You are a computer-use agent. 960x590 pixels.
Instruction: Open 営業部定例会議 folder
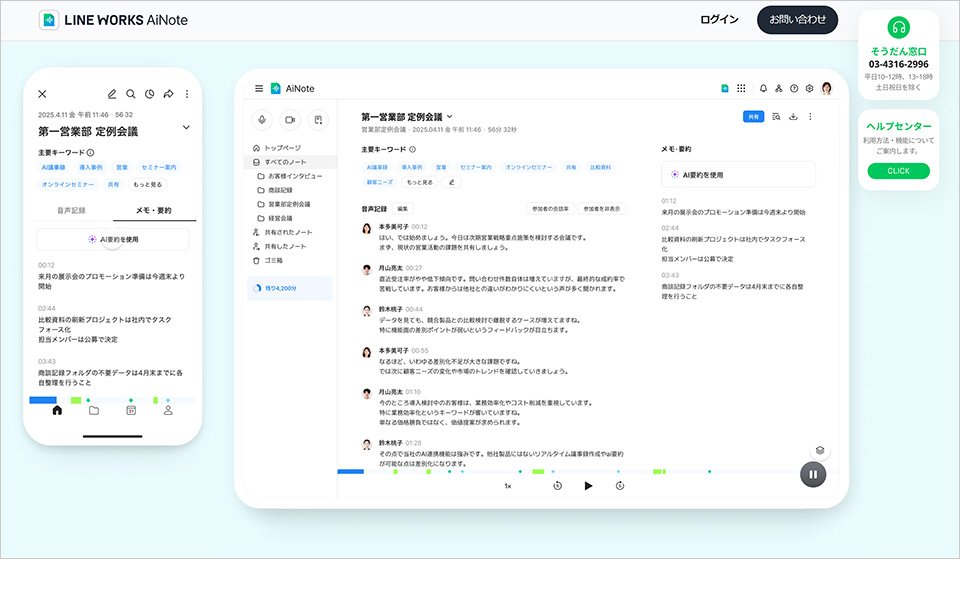coord(284,204)
